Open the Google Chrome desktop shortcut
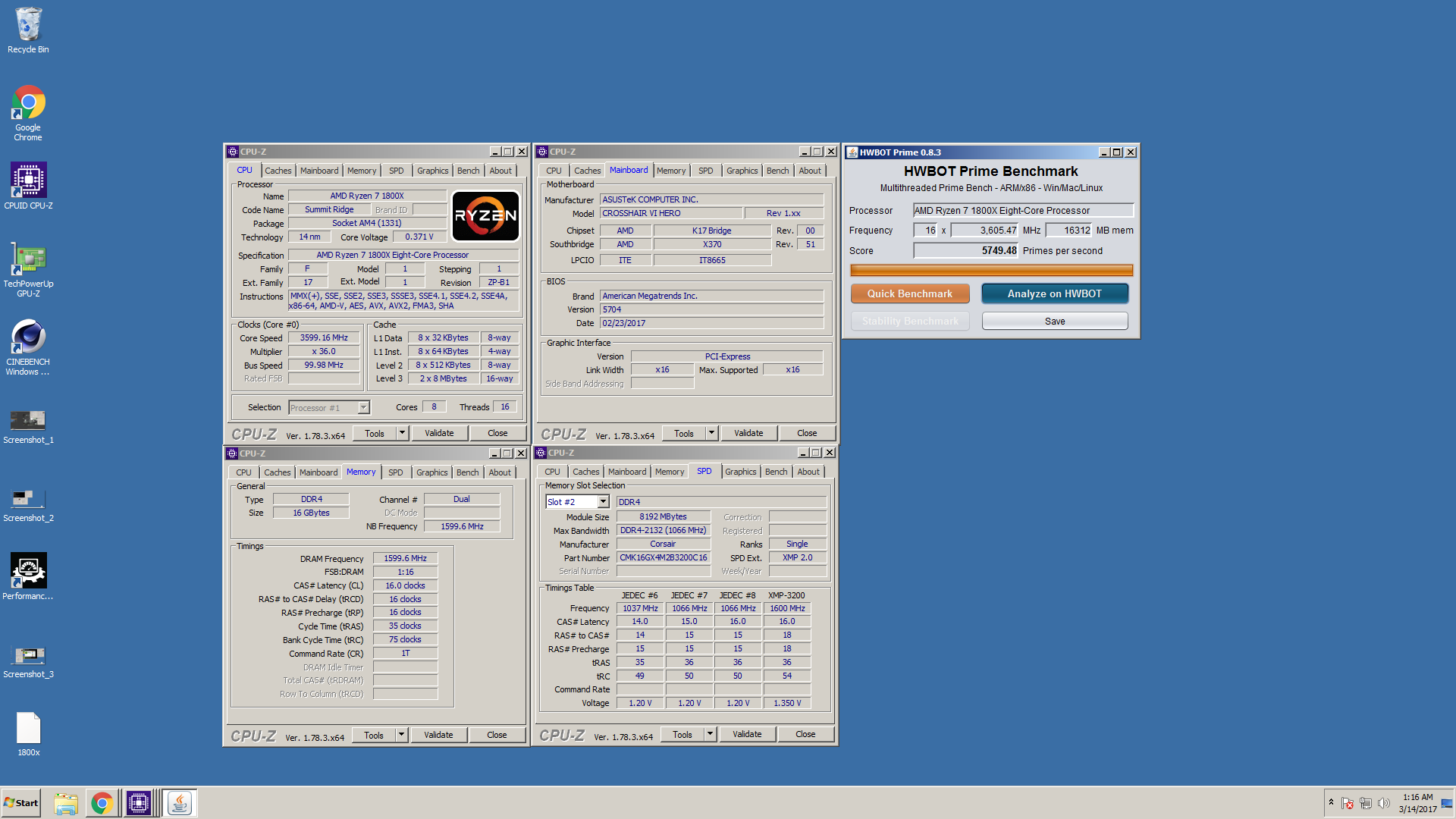 coord(28,113)
